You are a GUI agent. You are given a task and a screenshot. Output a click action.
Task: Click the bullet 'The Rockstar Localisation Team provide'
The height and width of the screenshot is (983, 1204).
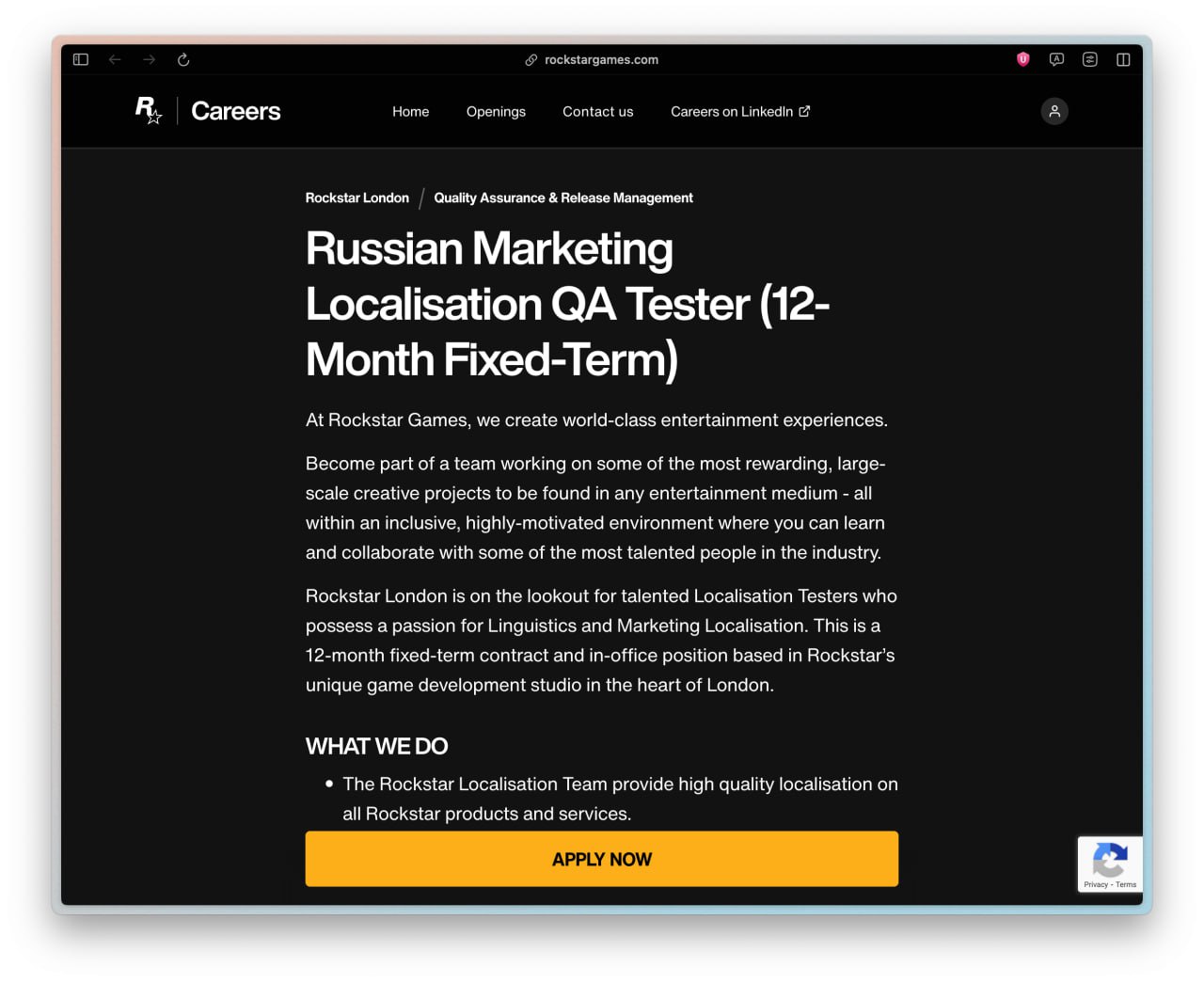[x=620, y=799]
